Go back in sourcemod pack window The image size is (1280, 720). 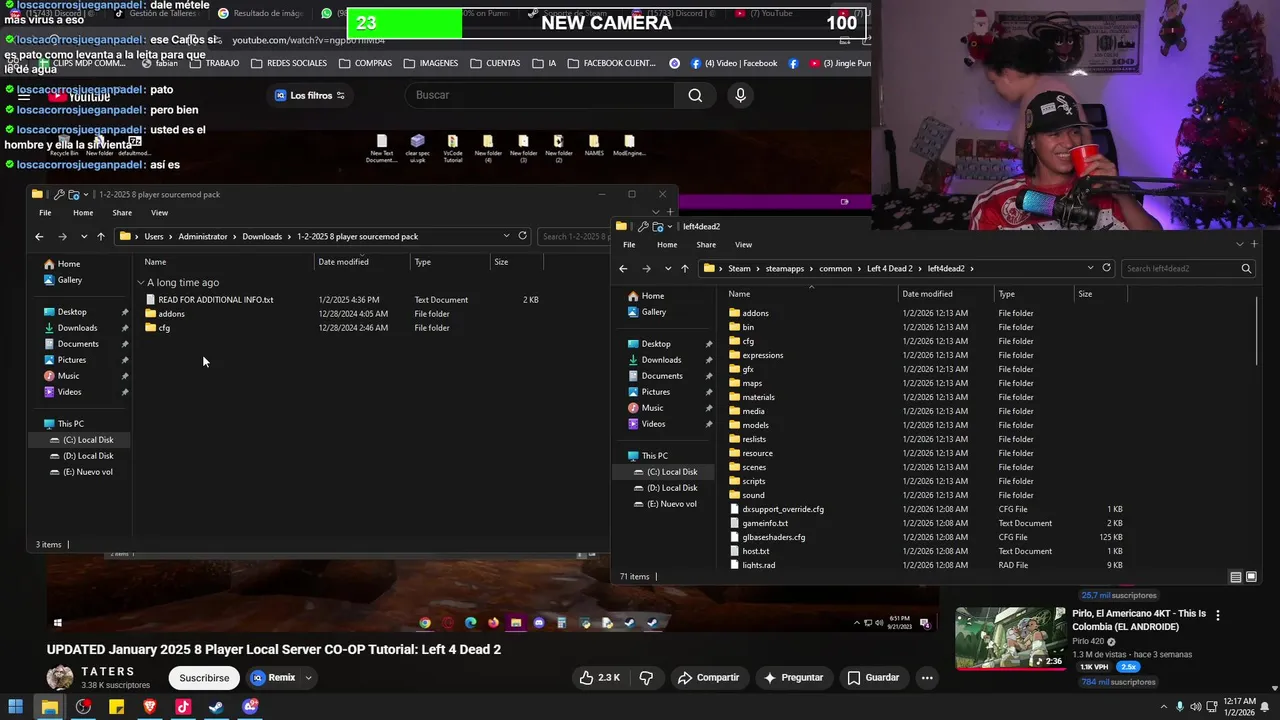point(39,237)
